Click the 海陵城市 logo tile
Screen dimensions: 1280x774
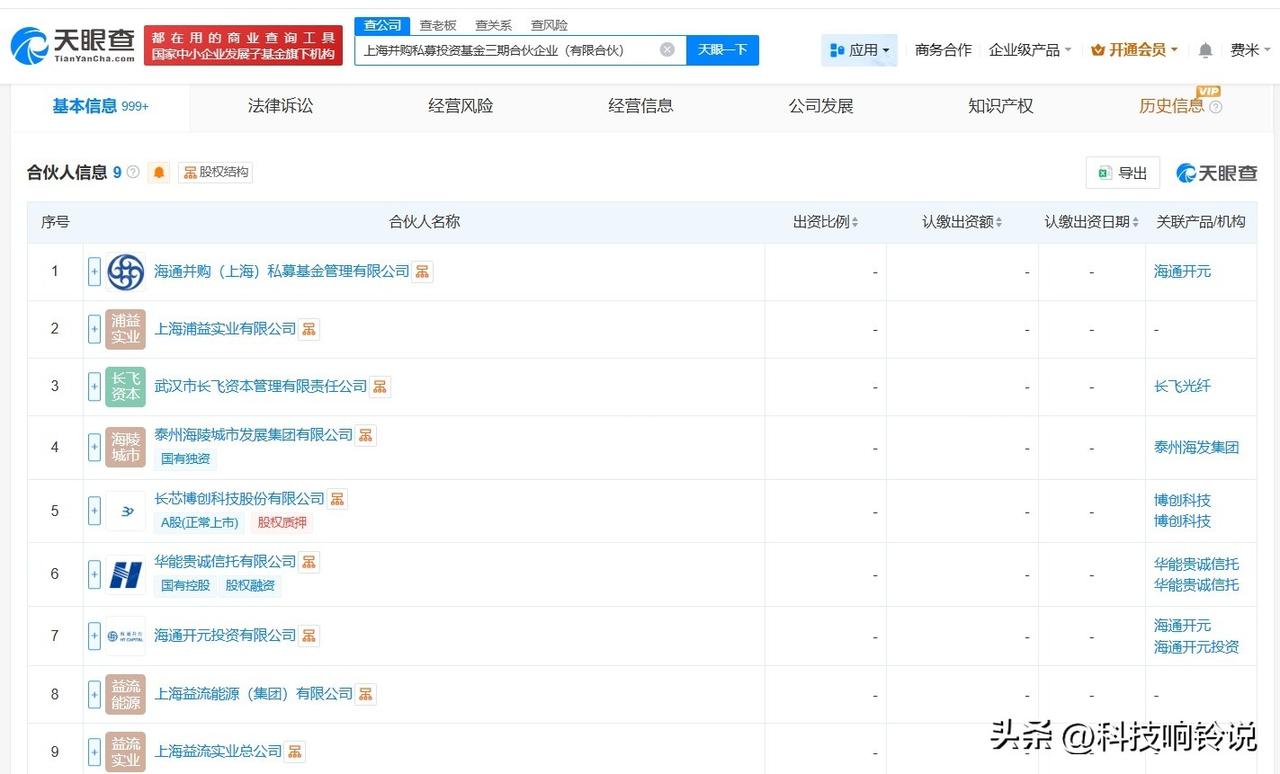tap(126, 447)
